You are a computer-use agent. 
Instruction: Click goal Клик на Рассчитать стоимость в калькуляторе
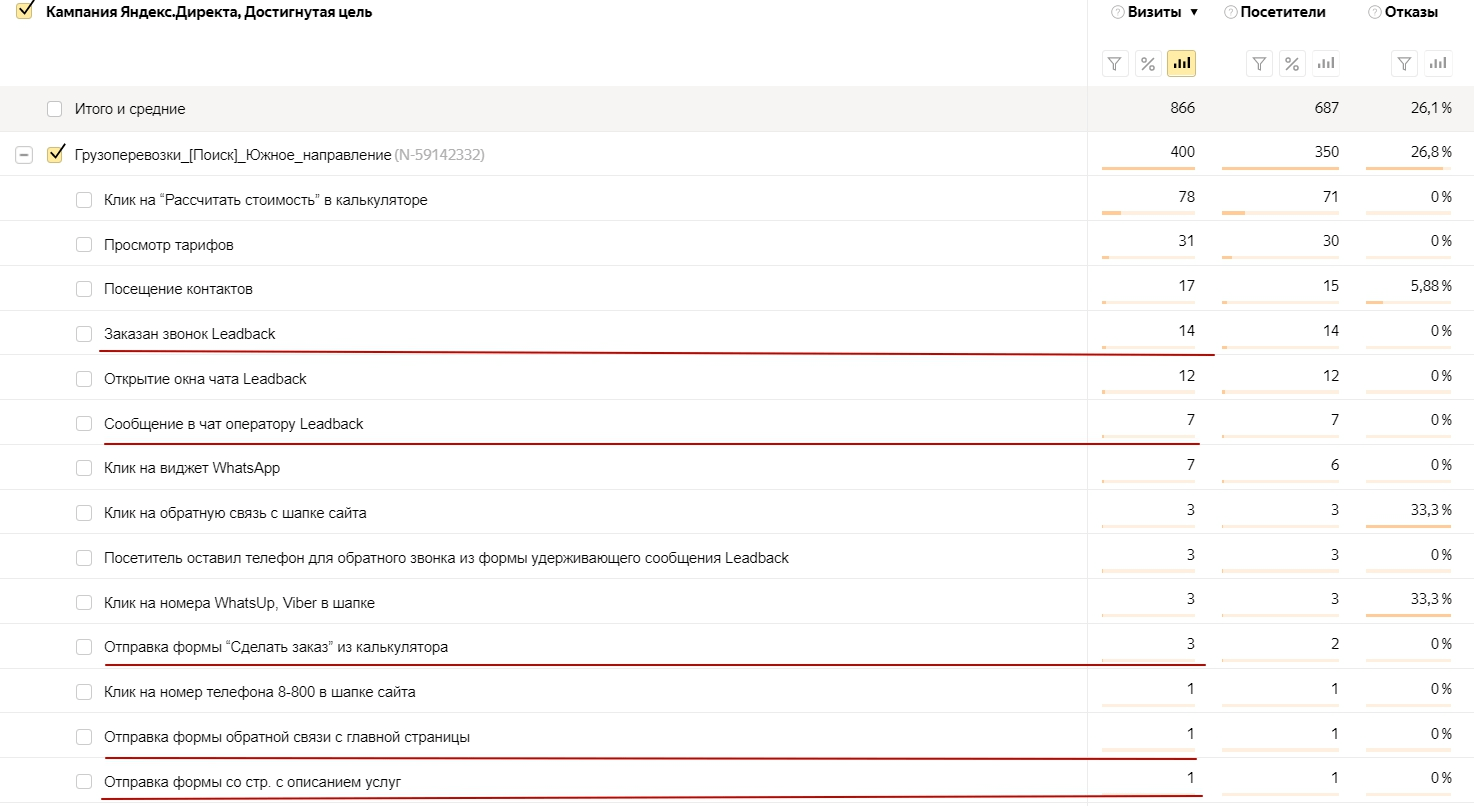click(266, 200)
